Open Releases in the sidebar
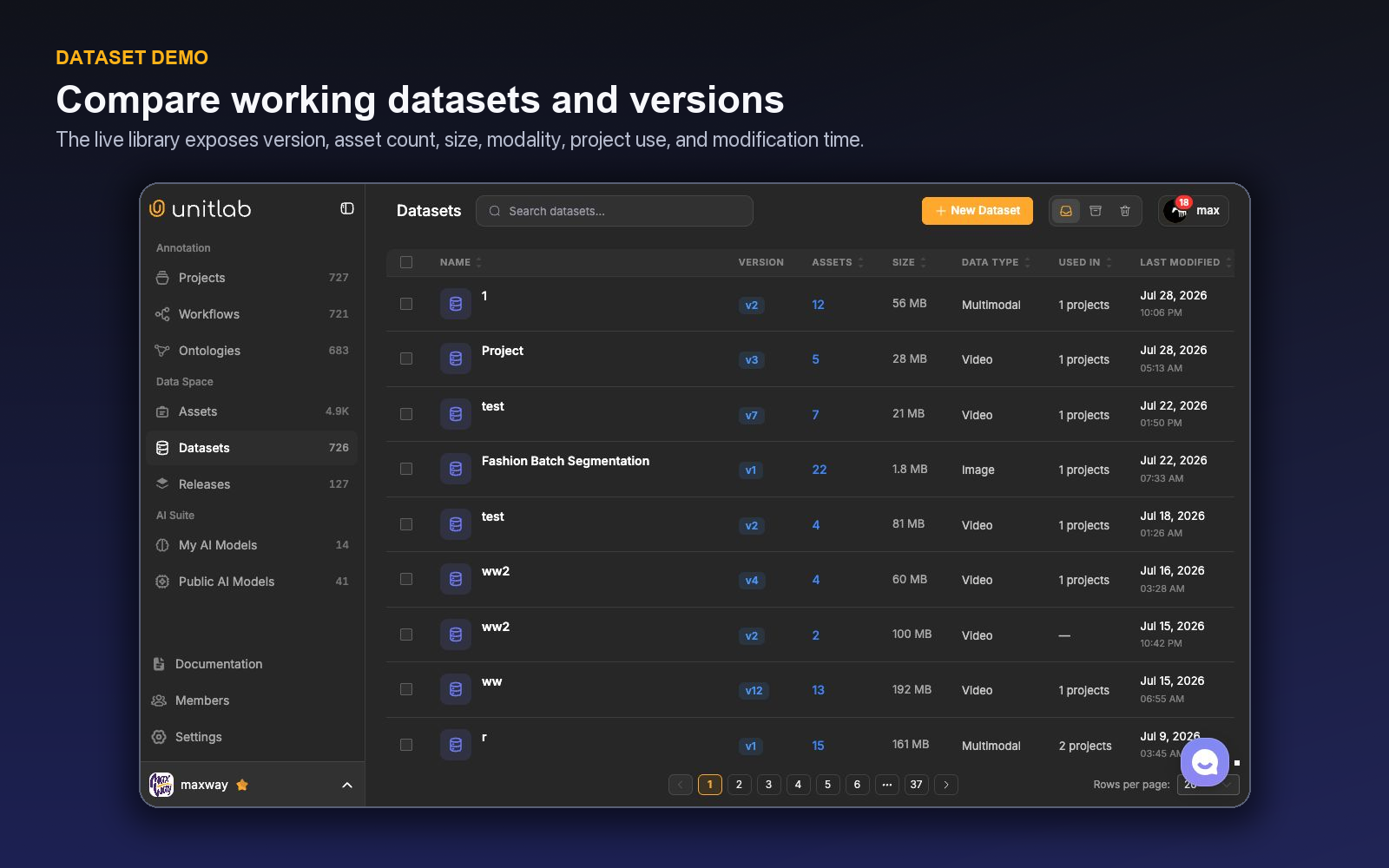The width and height of the screenshot is (1389, 868). pos(252,484)
